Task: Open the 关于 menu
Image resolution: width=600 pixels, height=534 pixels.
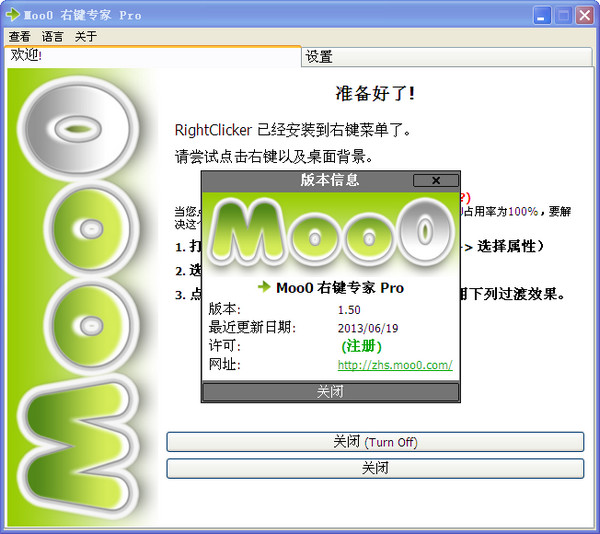Action: 86,37
